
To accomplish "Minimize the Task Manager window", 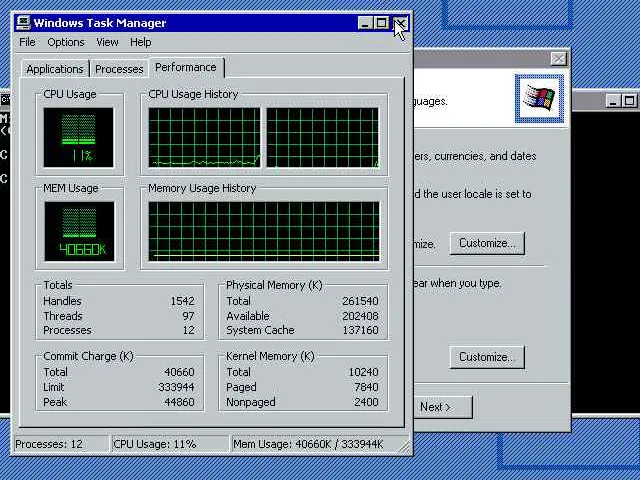I will (365, 23).
